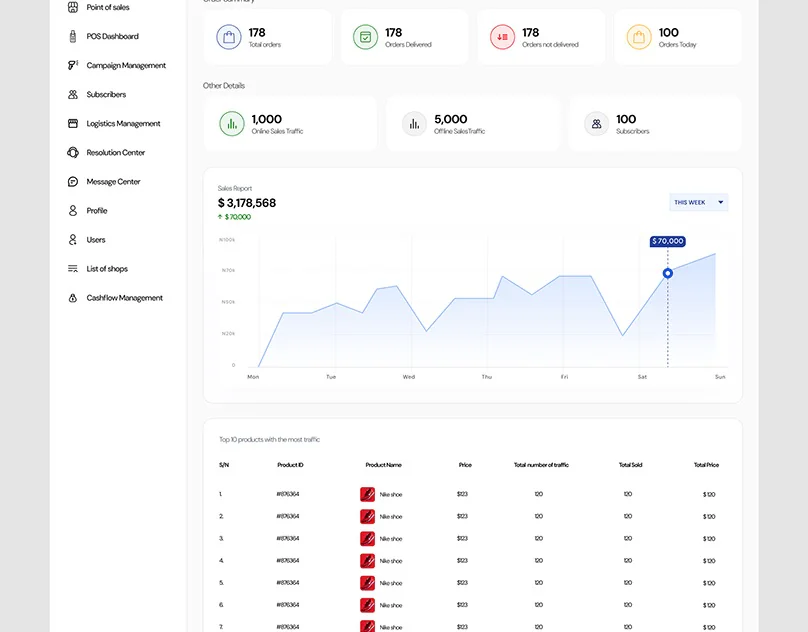
Task: Select List of shops label
Action: pos(107,269)
